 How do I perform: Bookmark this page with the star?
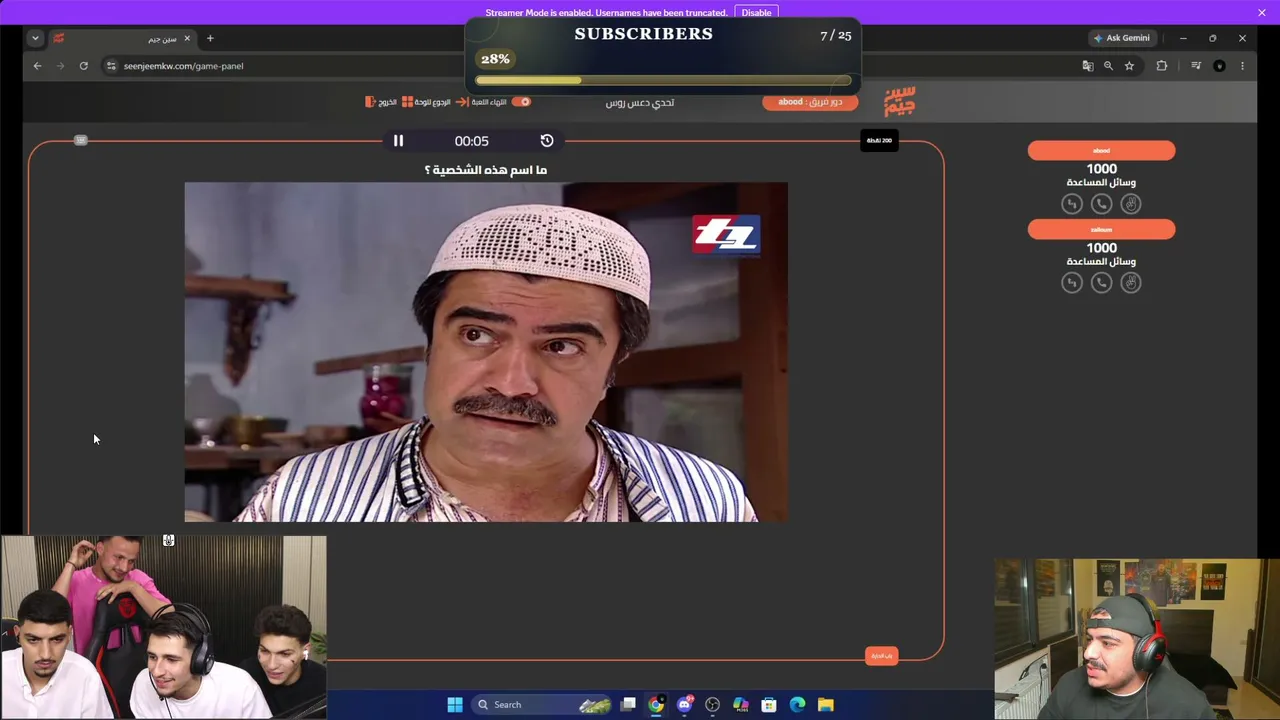1129,66
